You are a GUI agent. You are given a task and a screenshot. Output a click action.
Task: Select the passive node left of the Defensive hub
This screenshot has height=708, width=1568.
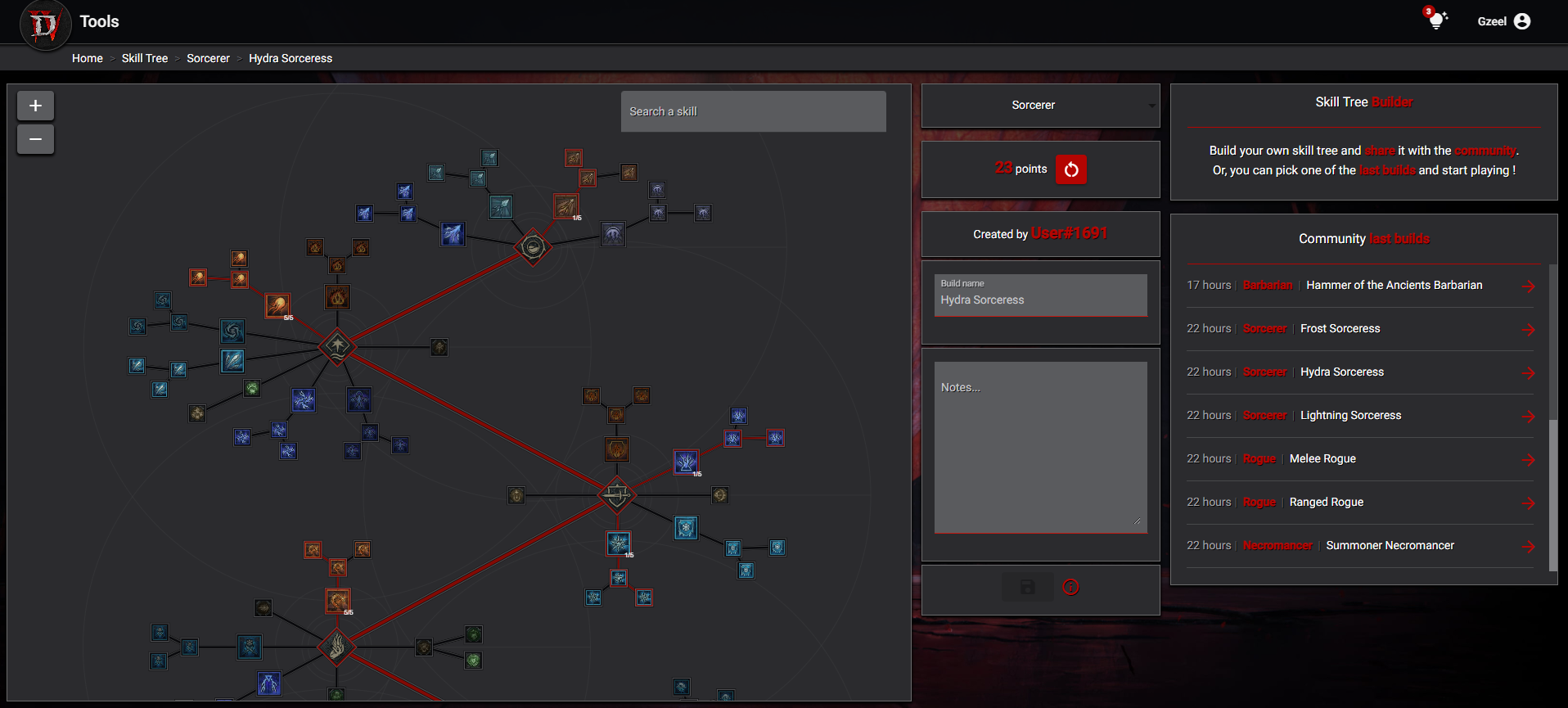(516, 495)
